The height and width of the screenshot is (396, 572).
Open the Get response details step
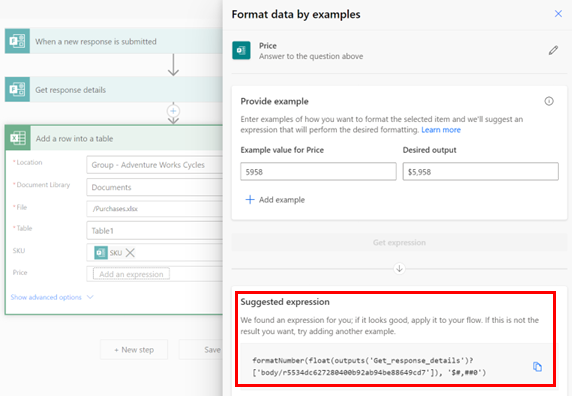(114, 89)
